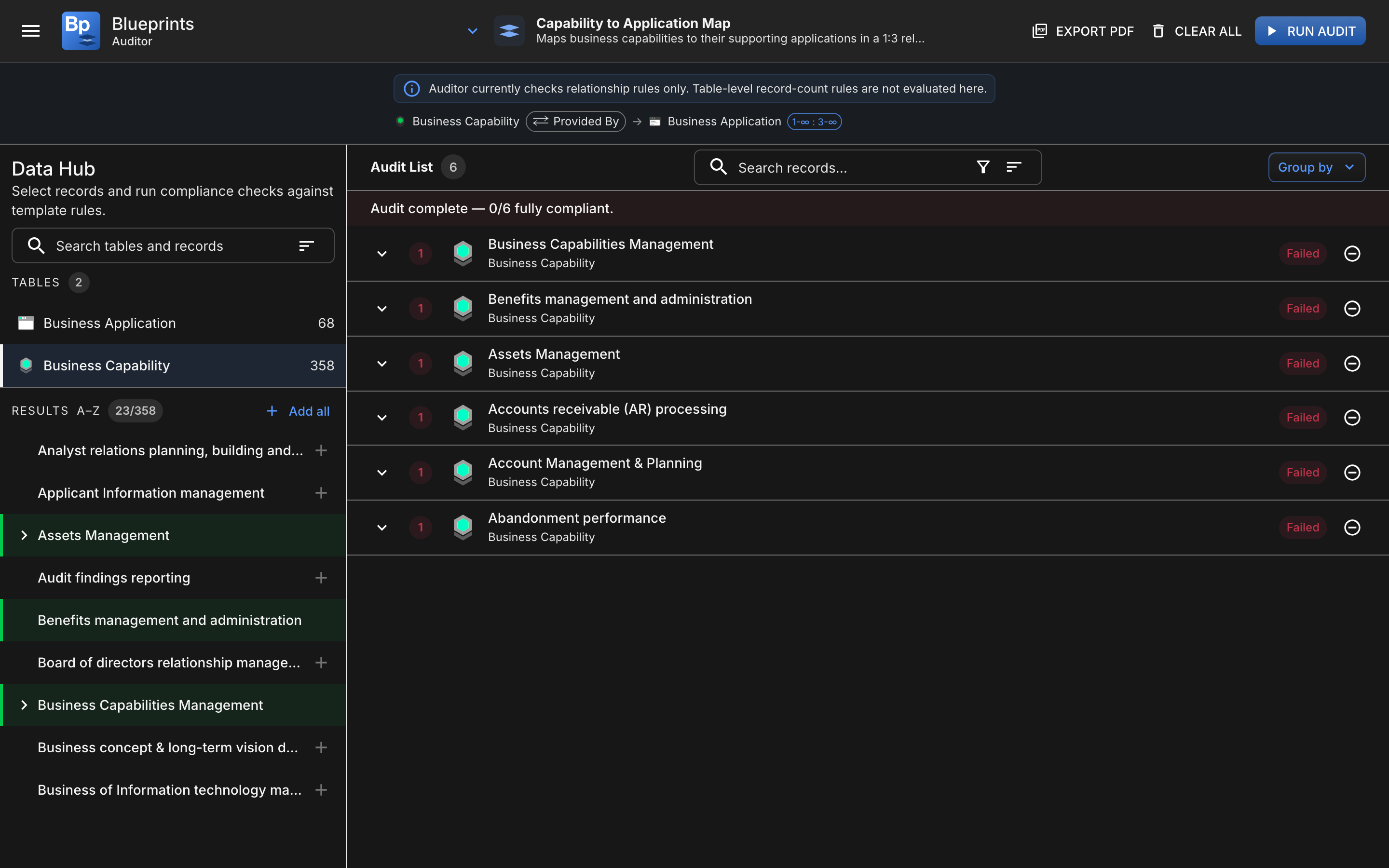Remove Benefits management from audit list

point(1352,309)
